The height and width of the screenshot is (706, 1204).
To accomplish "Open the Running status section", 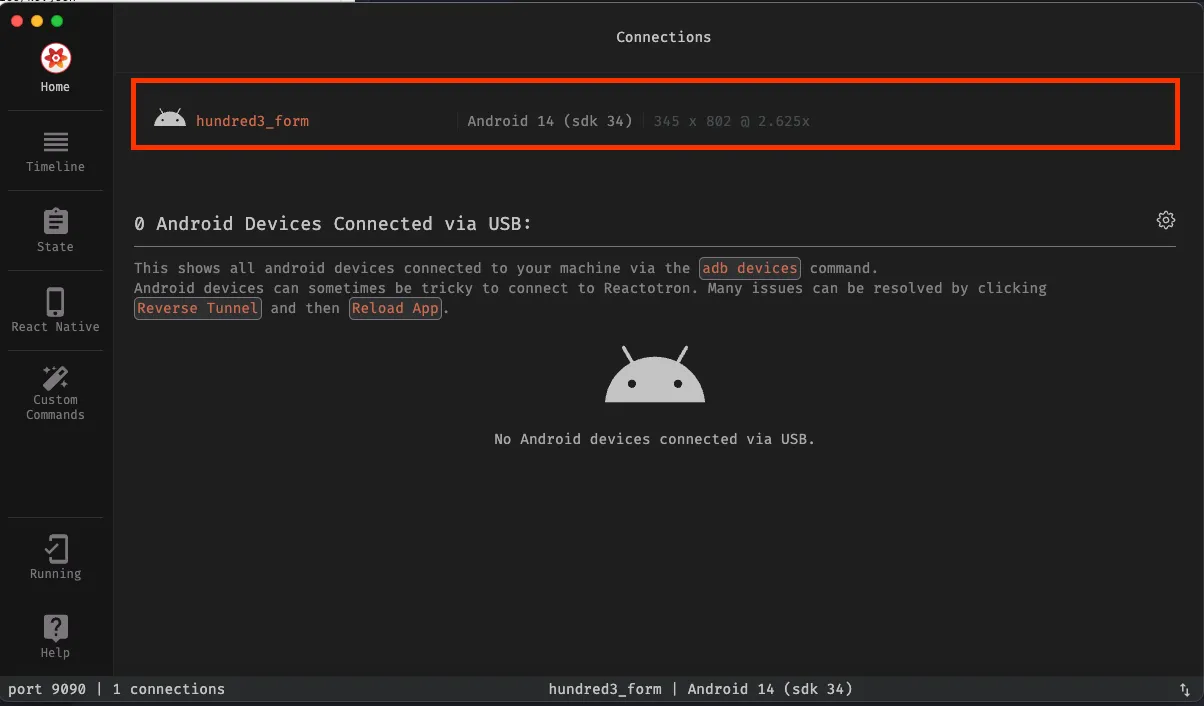I will (56, 558).
